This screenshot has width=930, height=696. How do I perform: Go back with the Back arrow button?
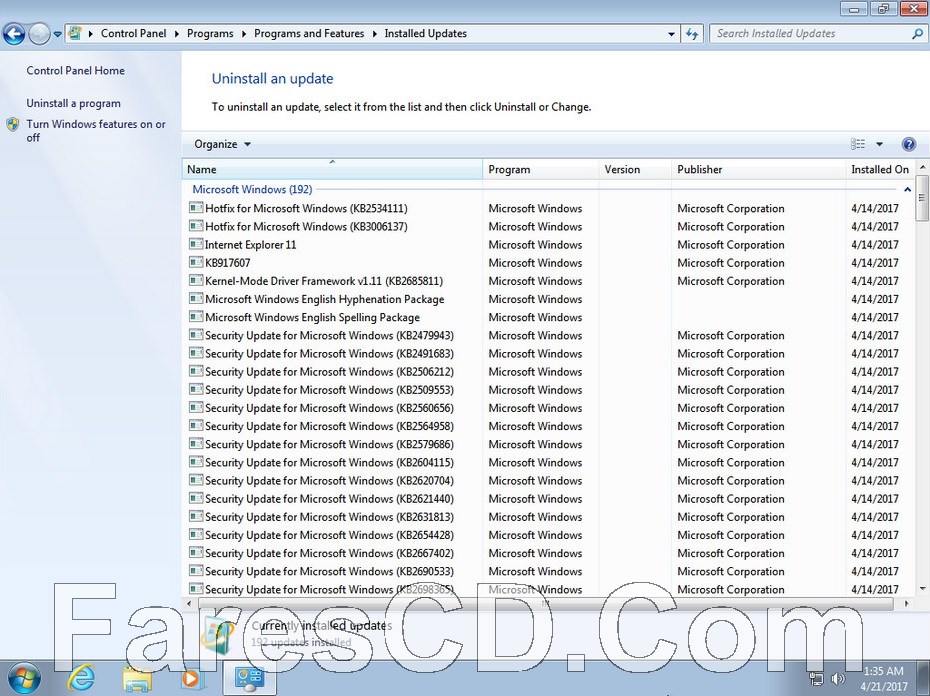point(14,34)
